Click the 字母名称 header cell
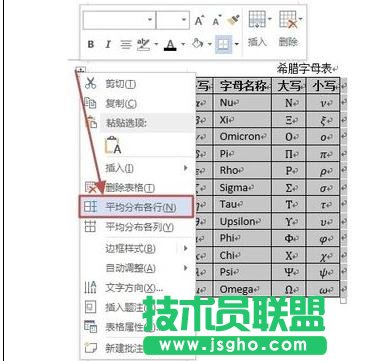 pyautogui.click(x=243, y=87)
